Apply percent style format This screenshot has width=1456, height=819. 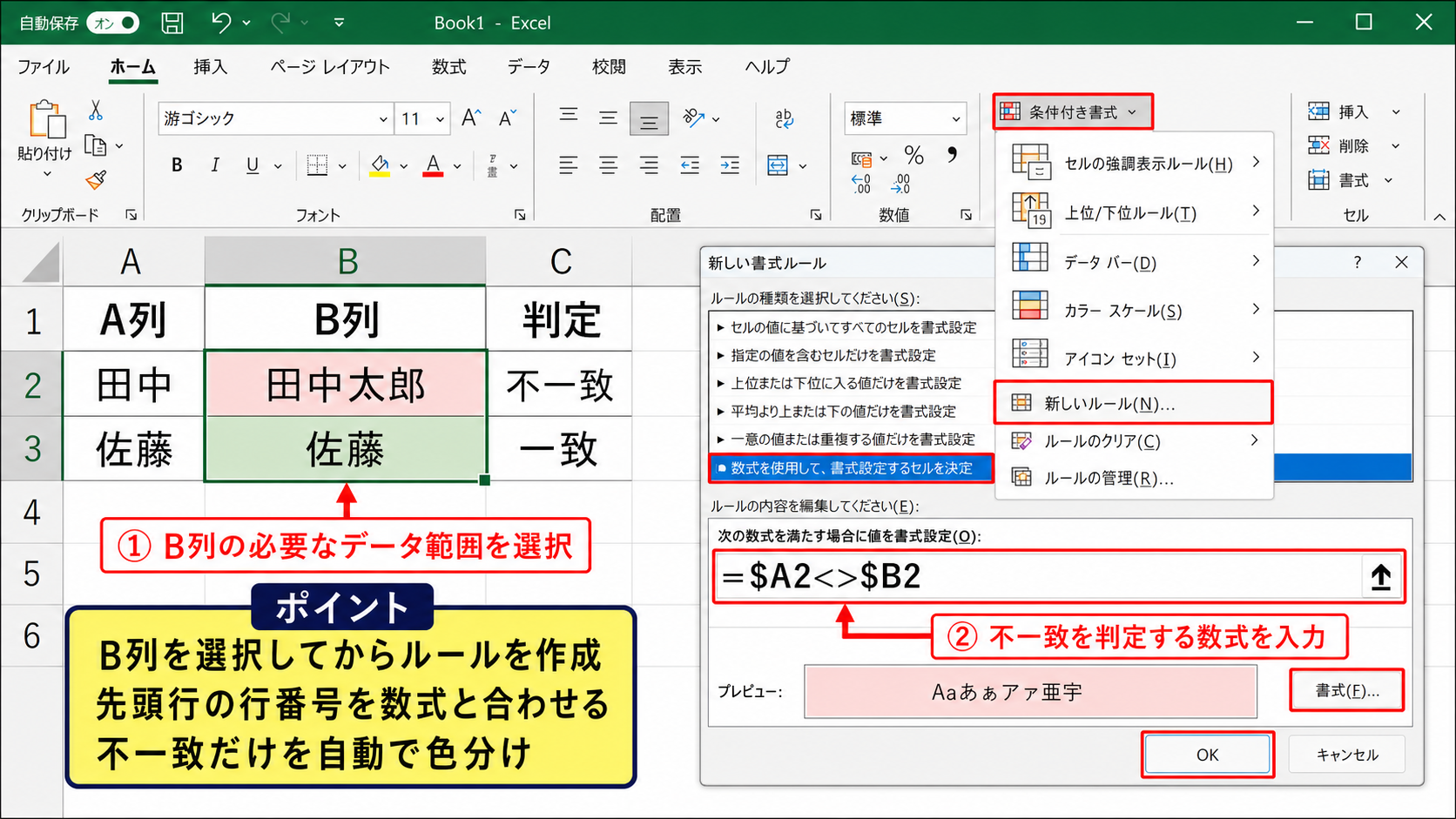pyautogui.click(x=913, y=156)
